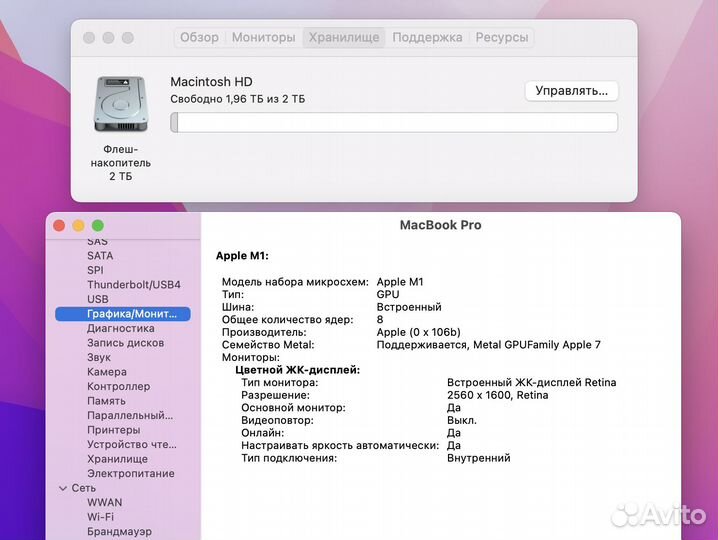Click the Управлять… button

[x=571, y=91]
